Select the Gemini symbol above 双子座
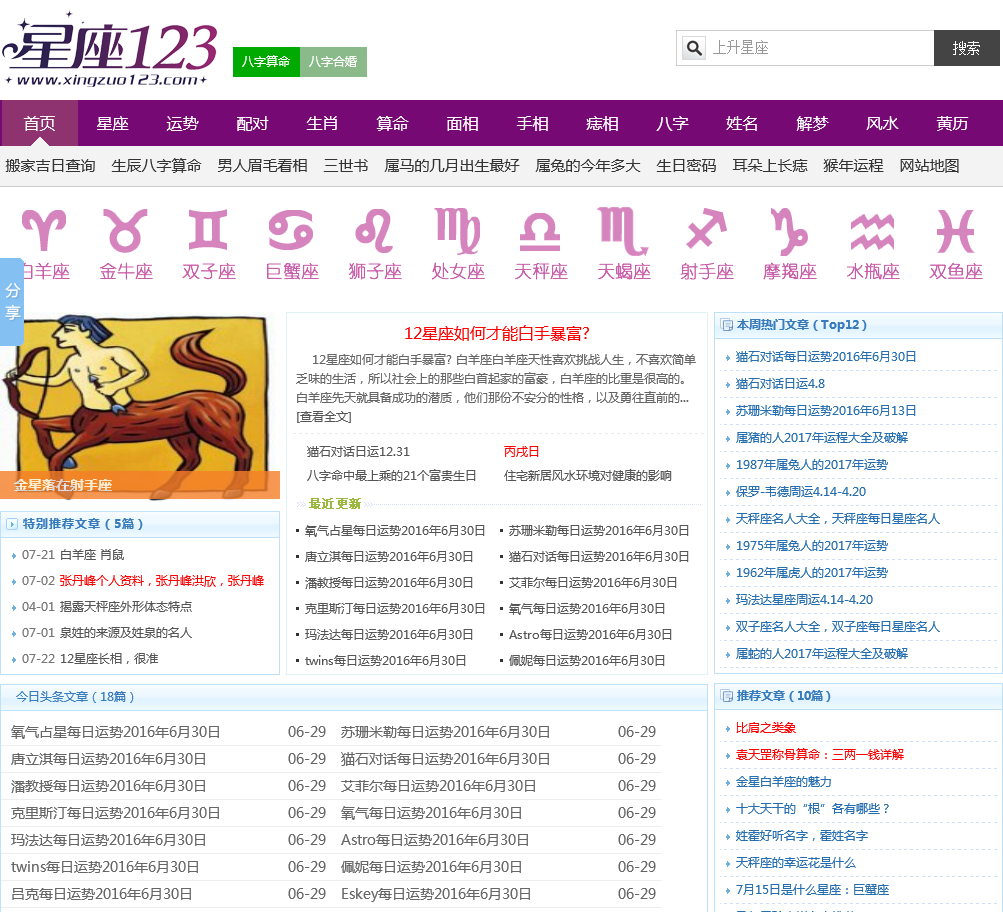Viewport: 1003px width, 912px height. (208, 230)
